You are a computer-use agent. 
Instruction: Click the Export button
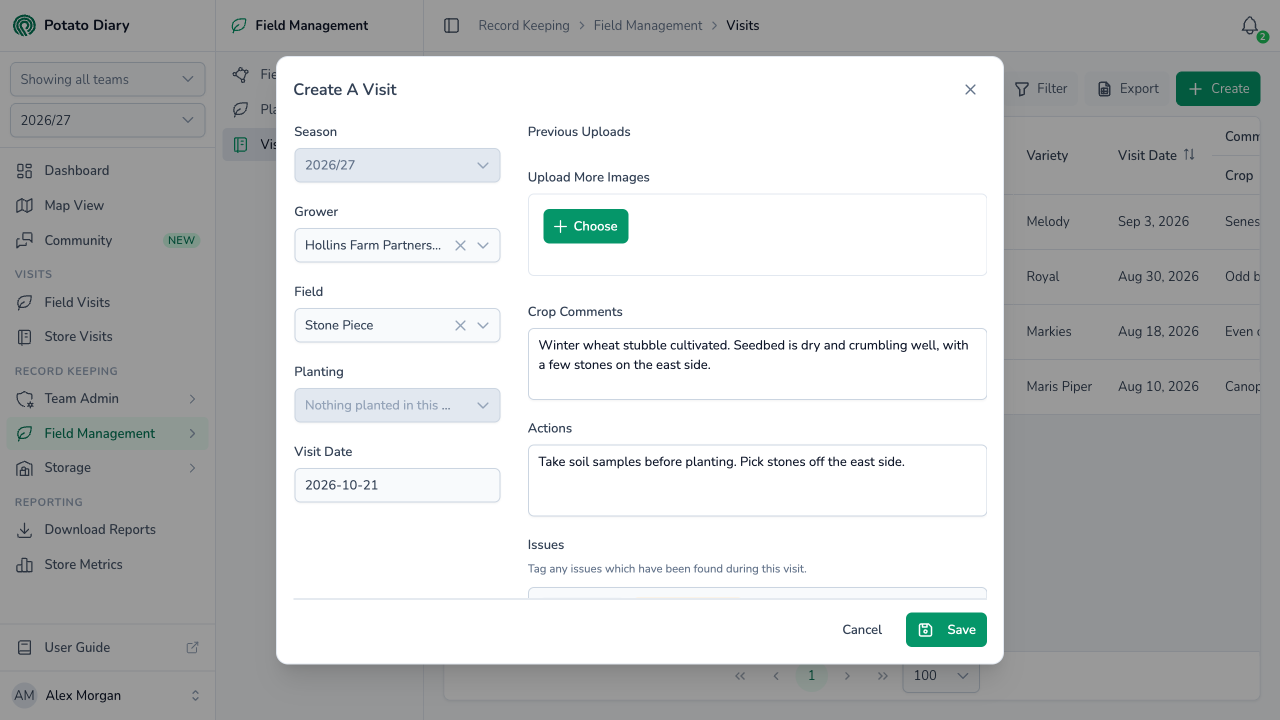1128,89
